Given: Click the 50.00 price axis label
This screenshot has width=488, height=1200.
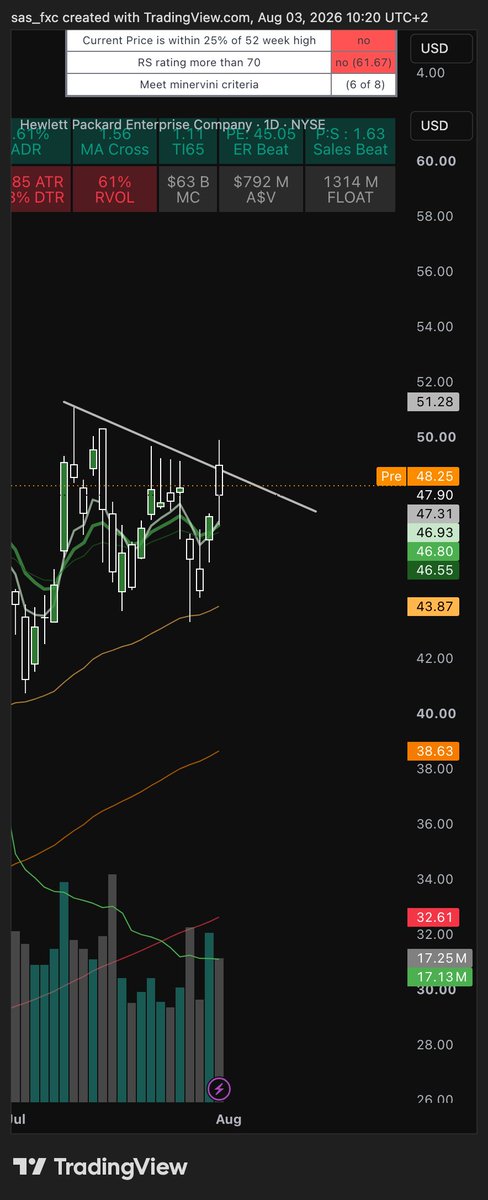Looking at the screenshot, I should [x=436, y=437].
